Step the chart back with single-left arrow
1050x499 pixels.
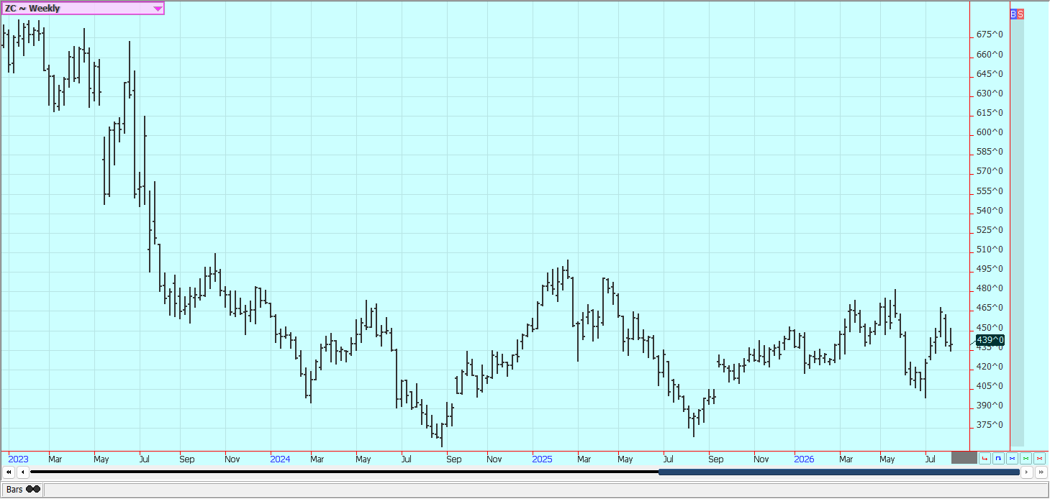pos(23,472)
